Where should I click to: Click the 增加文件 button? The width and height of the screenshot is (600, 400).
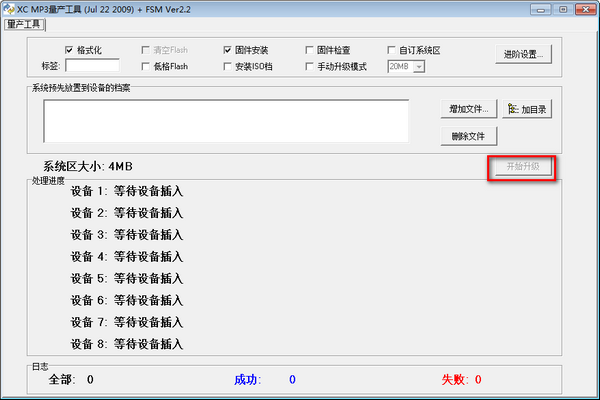tap(468, 109)
